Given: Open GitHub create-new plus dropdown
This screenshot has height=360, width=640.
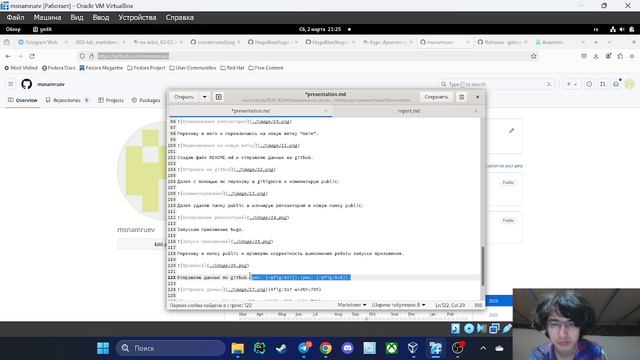Looking at the screenshot, I should point(571,84).
